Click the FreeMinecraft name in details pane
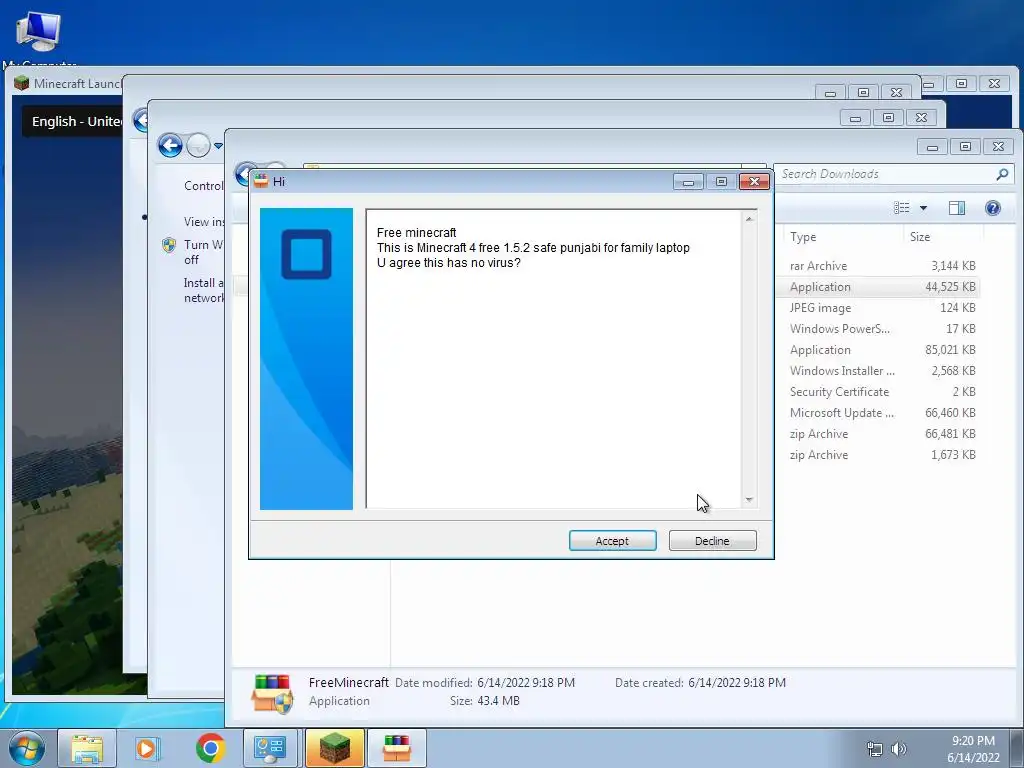Image resolution: width=1024 pixels, height=768 pixels. (x=349, y=682)
